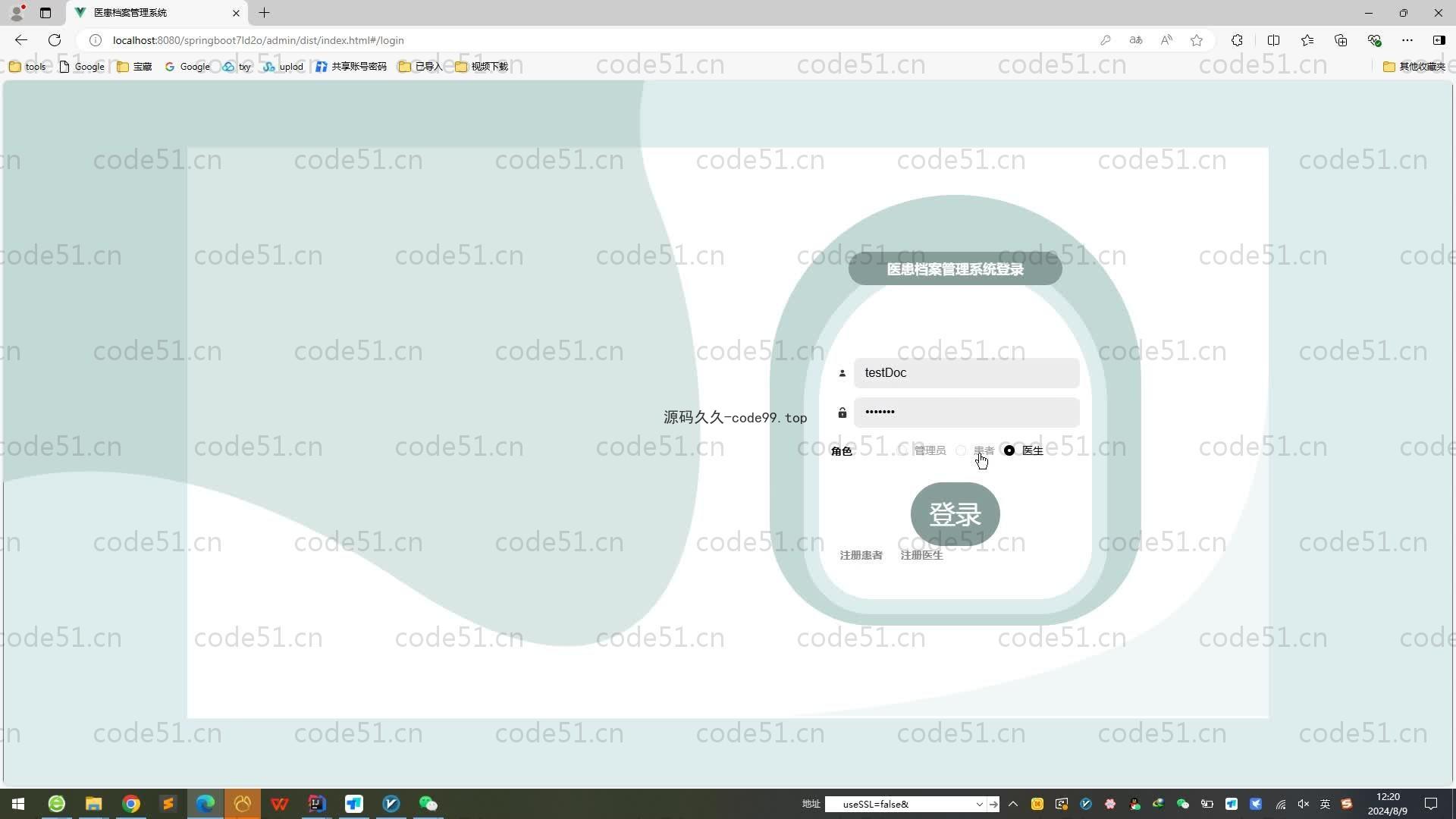The width and height of the screenshot is (1456, 819).
Task: Click the 注册患者 link
Action: click(861, 555)
